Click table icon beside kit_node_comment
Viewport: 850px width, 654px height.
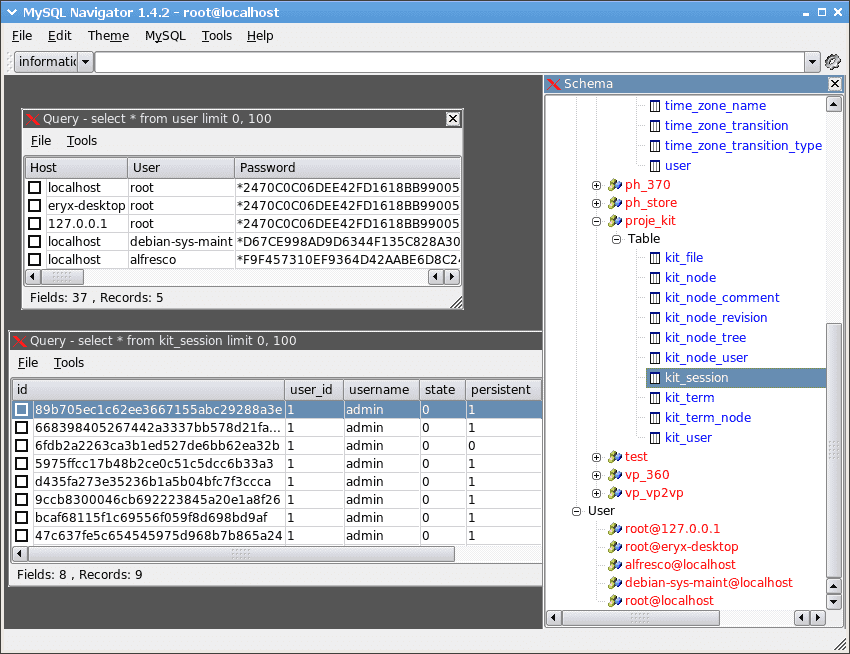coord(655,298)
